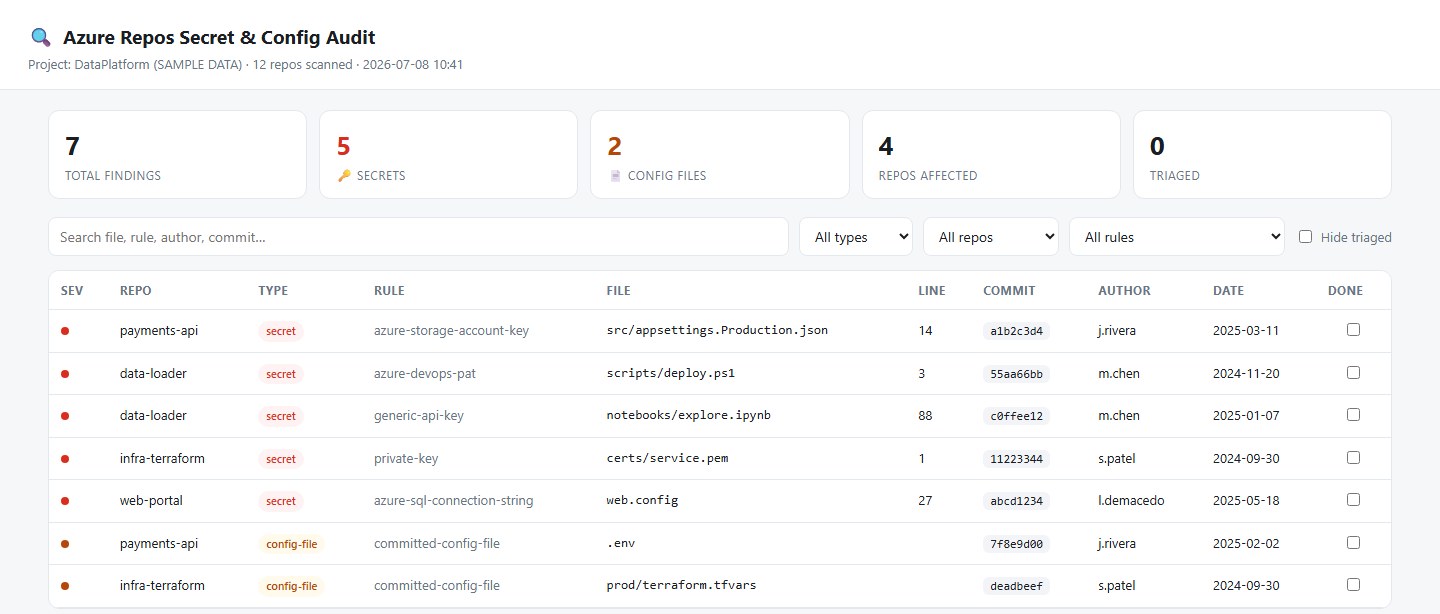Click the FILE column header
The image size is (1440, 614).
pos(619,291)
